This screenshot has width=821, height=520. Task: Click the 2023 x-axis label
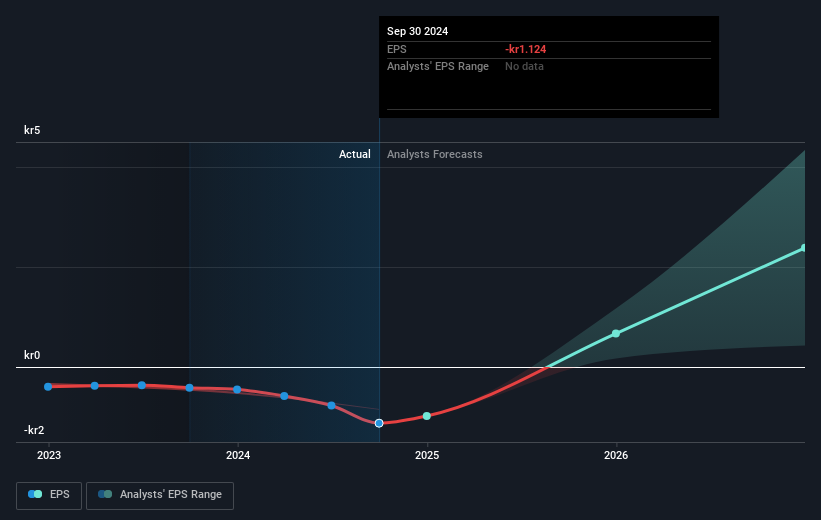(x=49, y=456)
